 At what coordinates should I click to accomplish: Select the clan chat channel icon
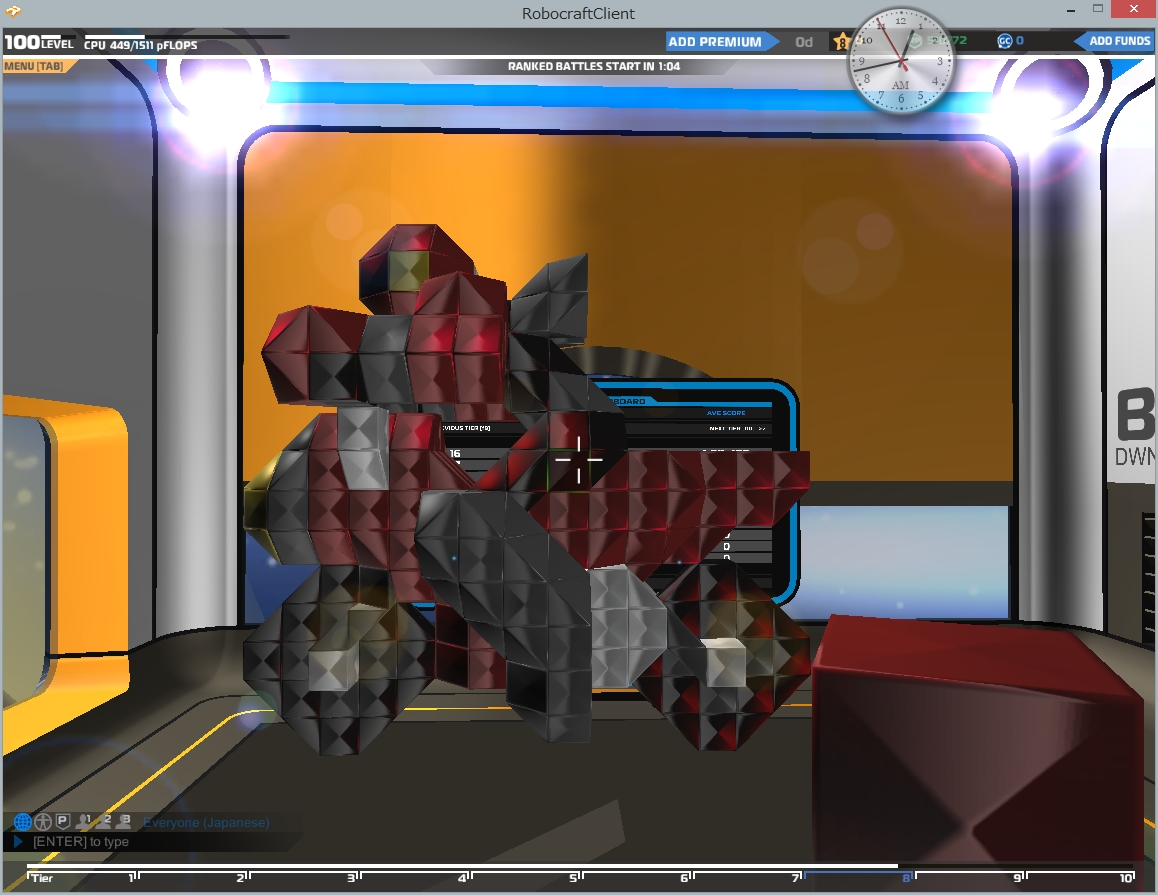point(44,821)
